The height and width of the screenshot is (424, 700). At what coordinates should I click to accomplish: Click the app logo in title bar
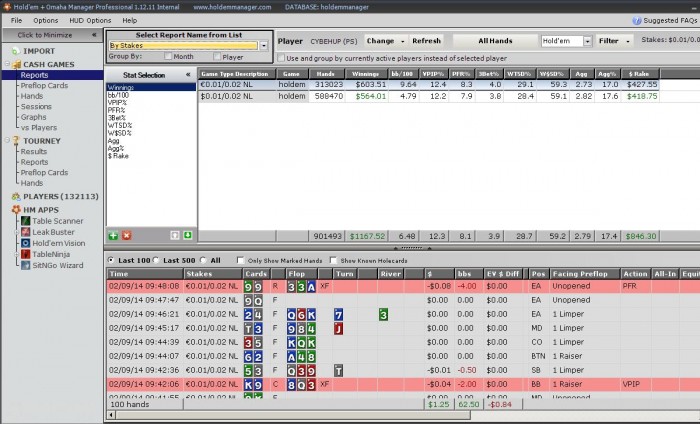coord(7,7)
